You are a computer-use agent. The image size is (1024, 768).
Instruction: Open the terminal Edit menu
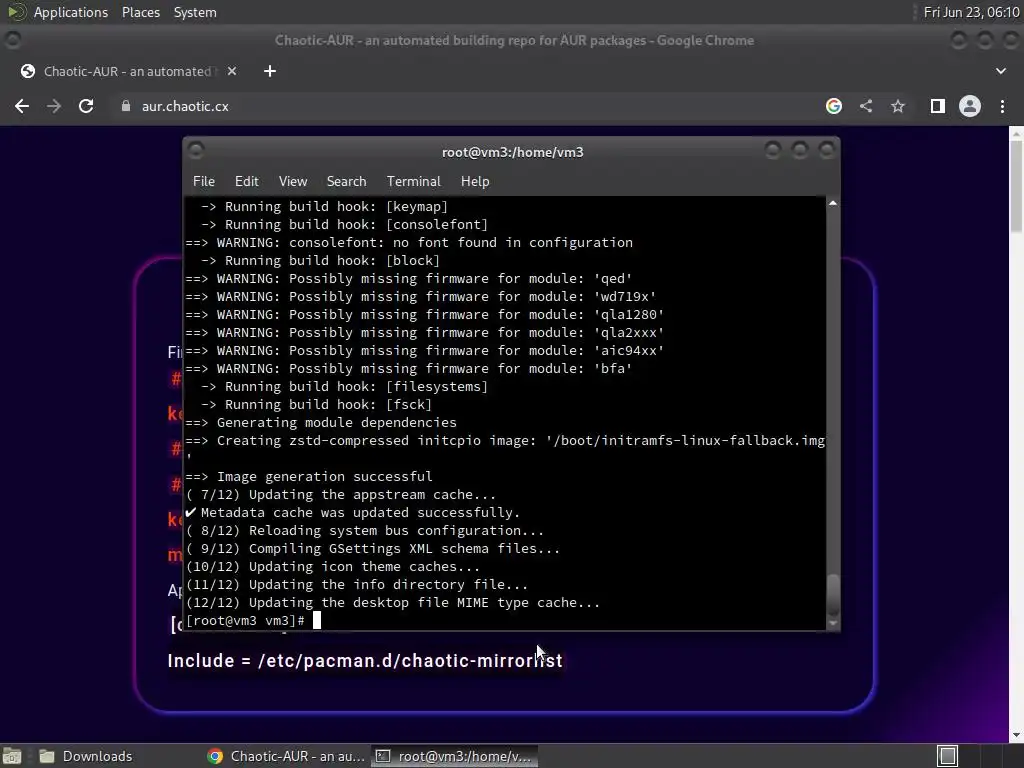click(x=246, y=182)
